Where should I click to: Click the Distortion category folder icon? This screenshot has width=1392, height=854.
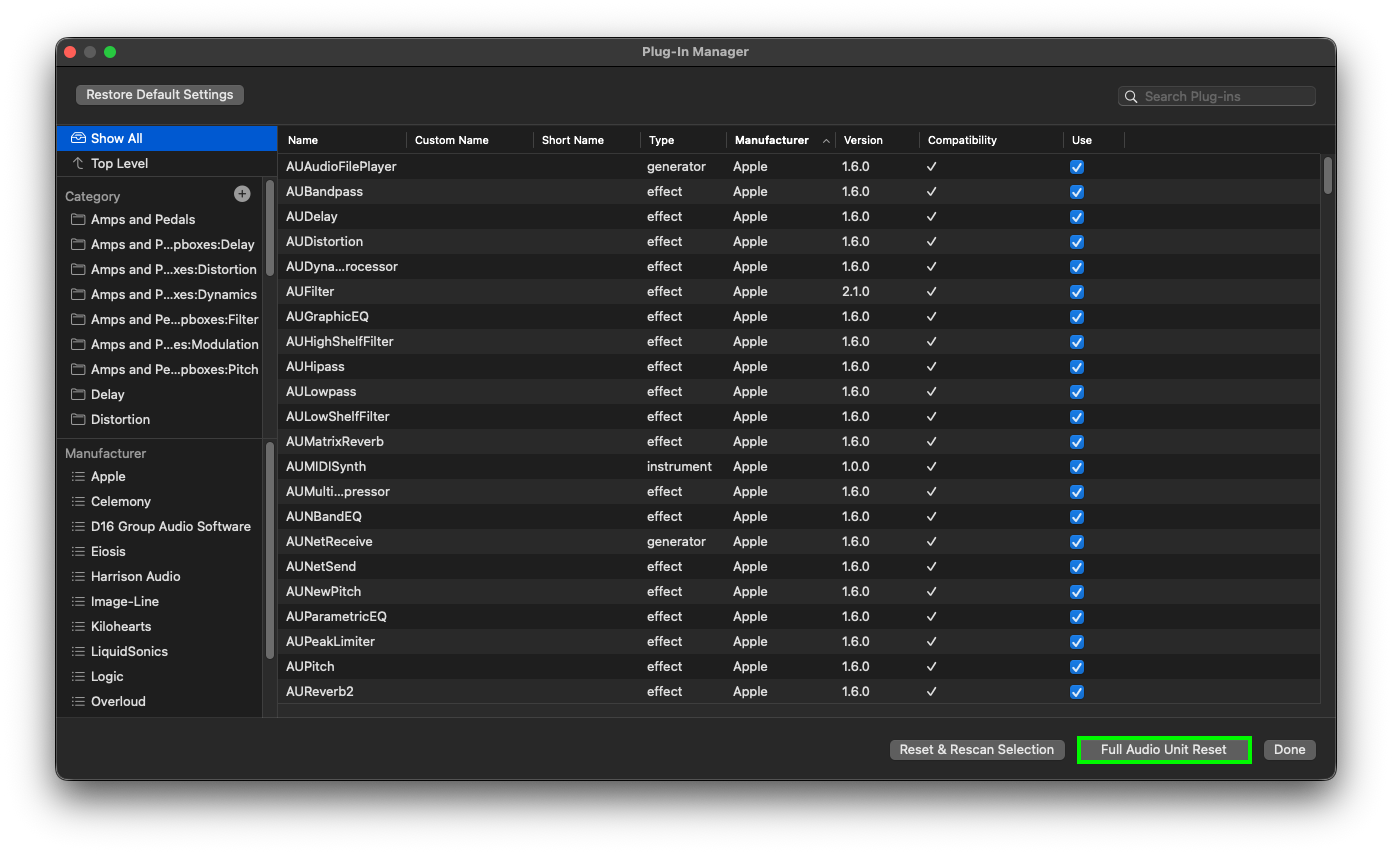(x=78, y=419)
